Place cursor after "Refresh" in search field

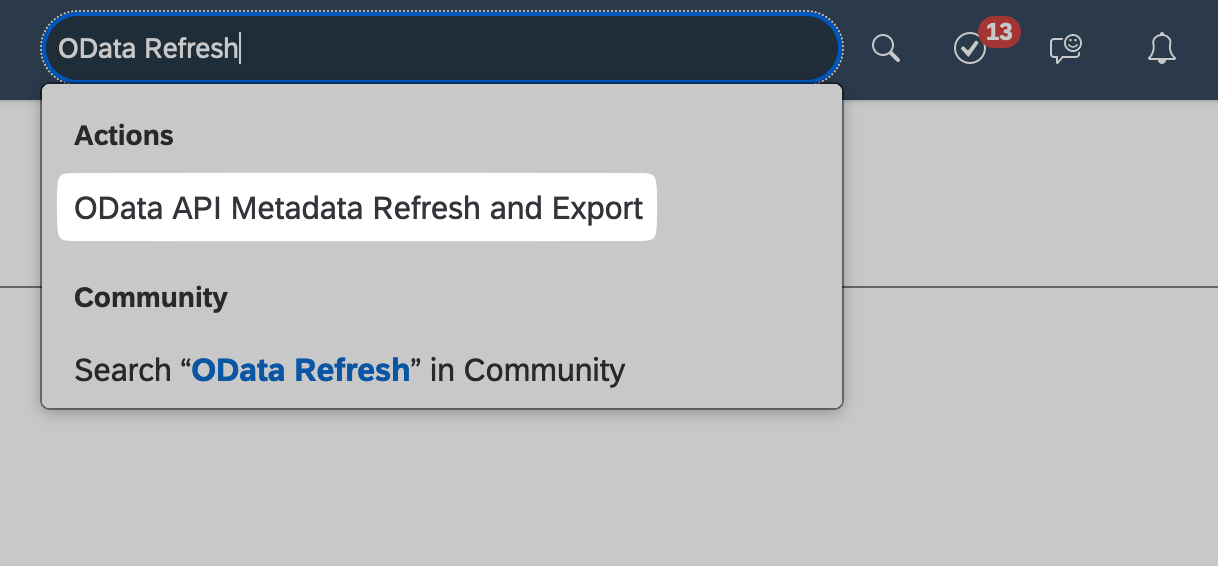point(240,48)
